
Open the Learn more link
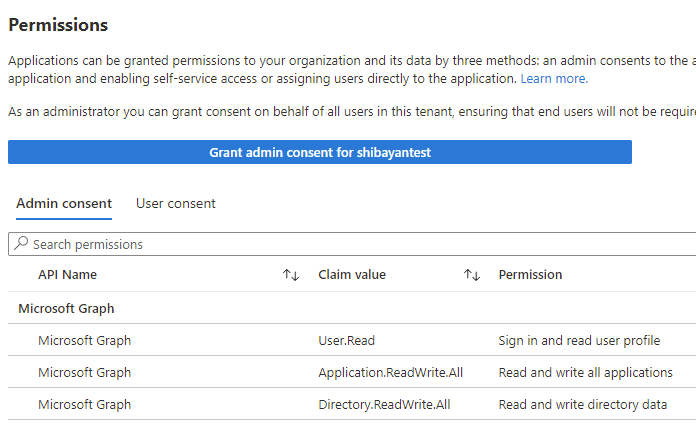tap(554, 78)
